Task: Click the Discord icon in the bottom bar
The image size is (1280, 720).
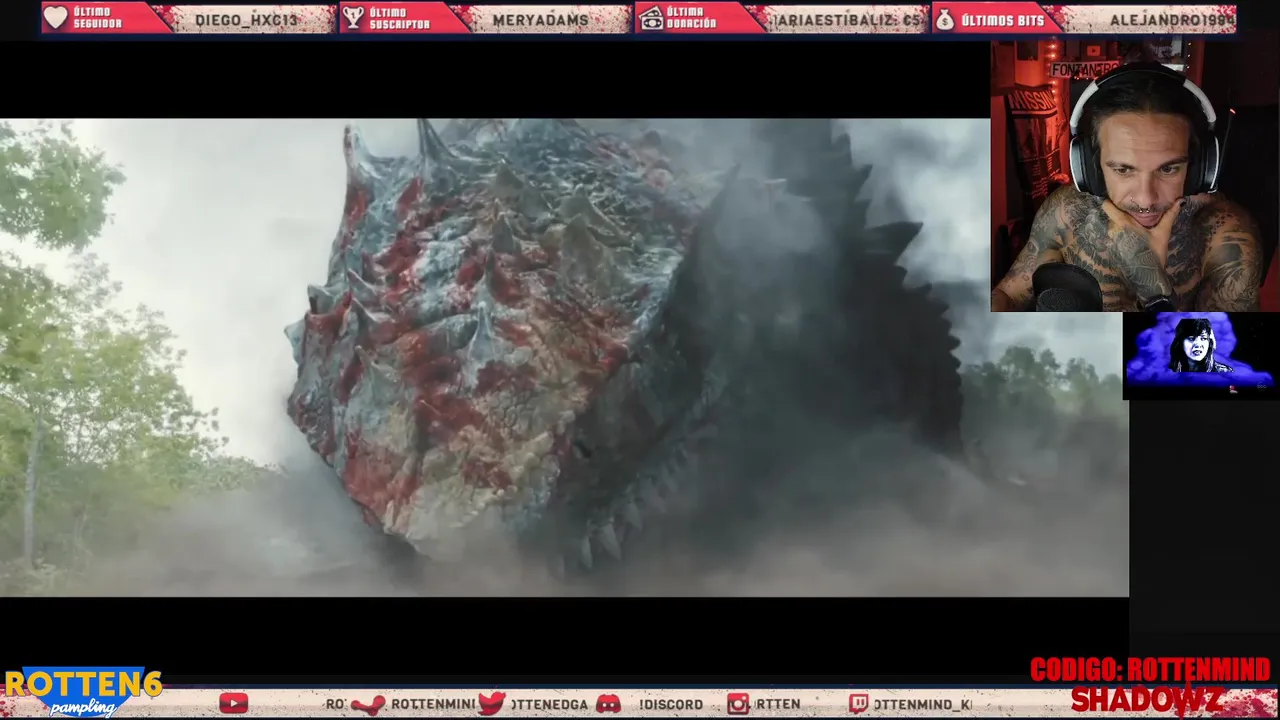Action: [607, 704]
